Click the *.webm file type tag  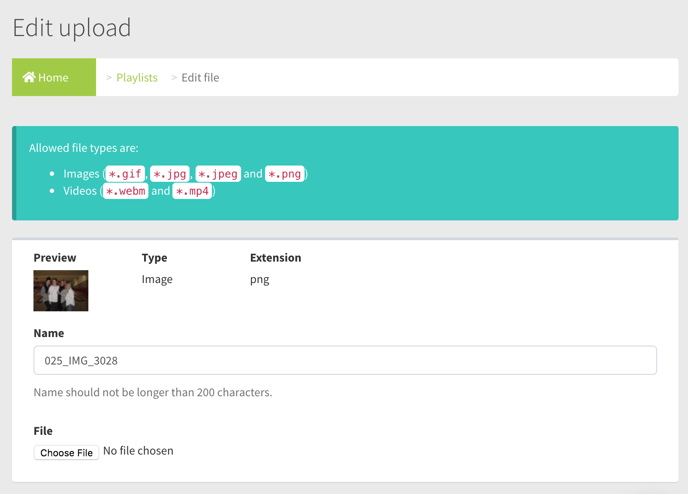[x=126, y=191]
